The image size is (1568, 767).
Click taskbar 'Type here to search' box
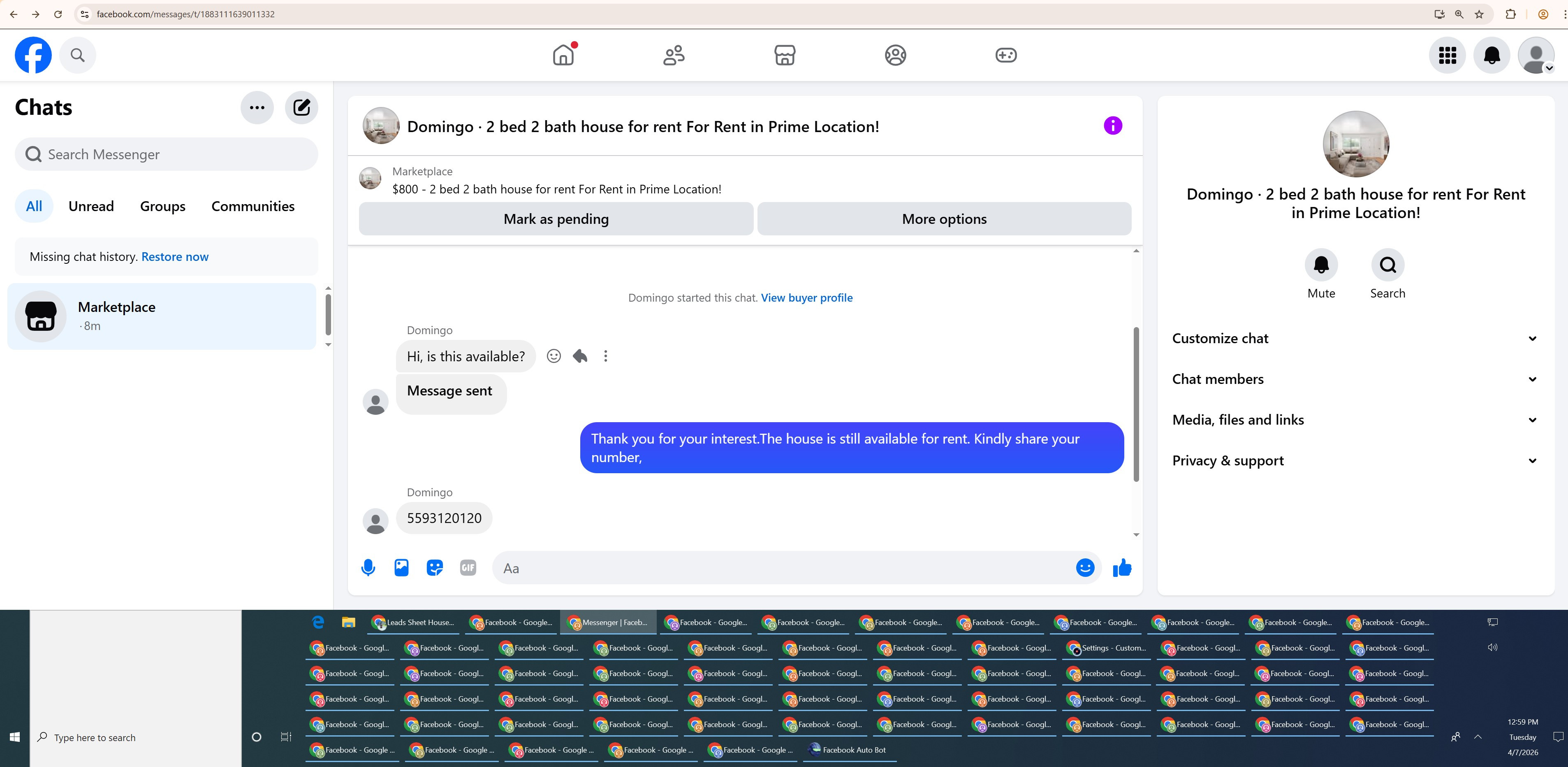[x=135, y=737]
